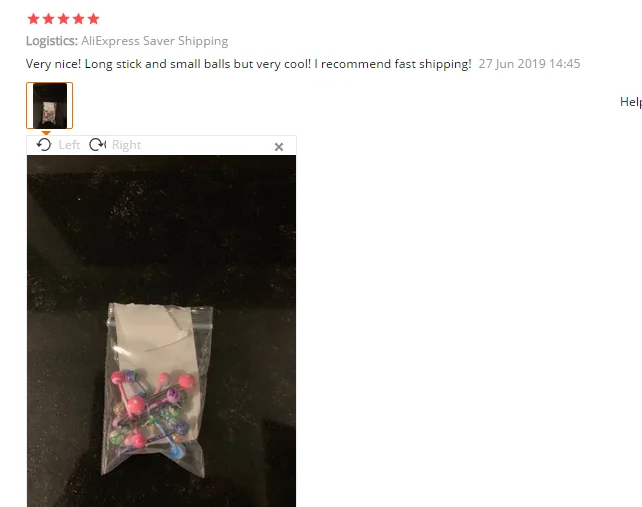The width and height of the screenshot is (642, 507).
Task: Click the Helpful link at right edge
Action: pos(631,102)
